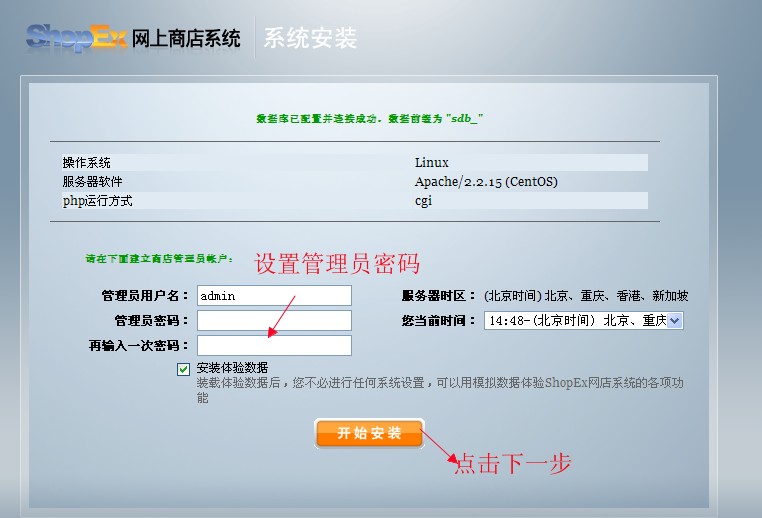Focus the re-enter password field
The width and height of the screenshot is (762, 518).
point(274,345)
